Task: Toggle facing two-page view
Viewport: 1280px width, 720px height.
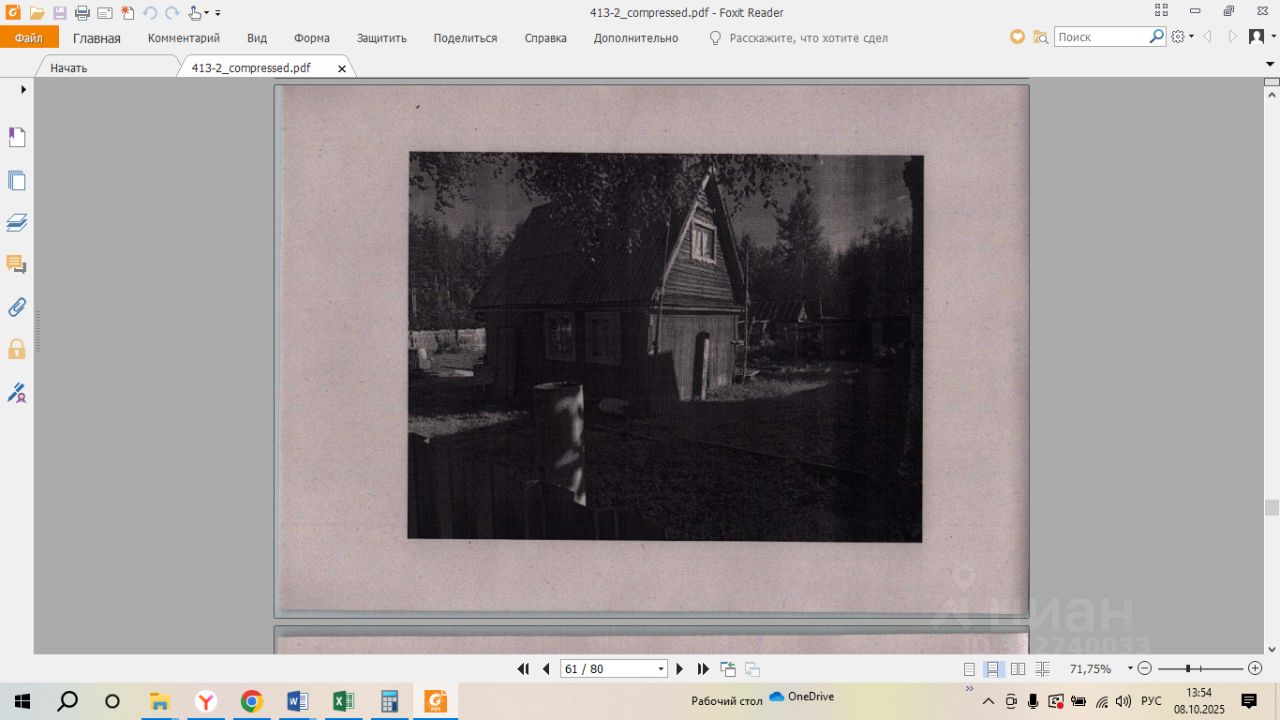Action: (x=1018, y=669)
